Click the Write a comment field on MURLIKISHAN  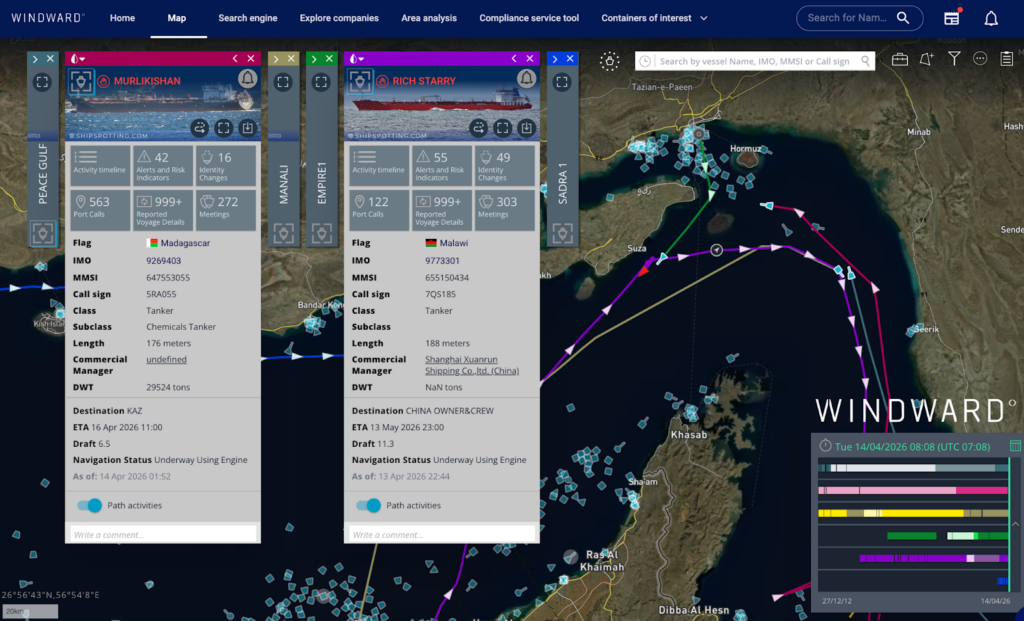160,533
